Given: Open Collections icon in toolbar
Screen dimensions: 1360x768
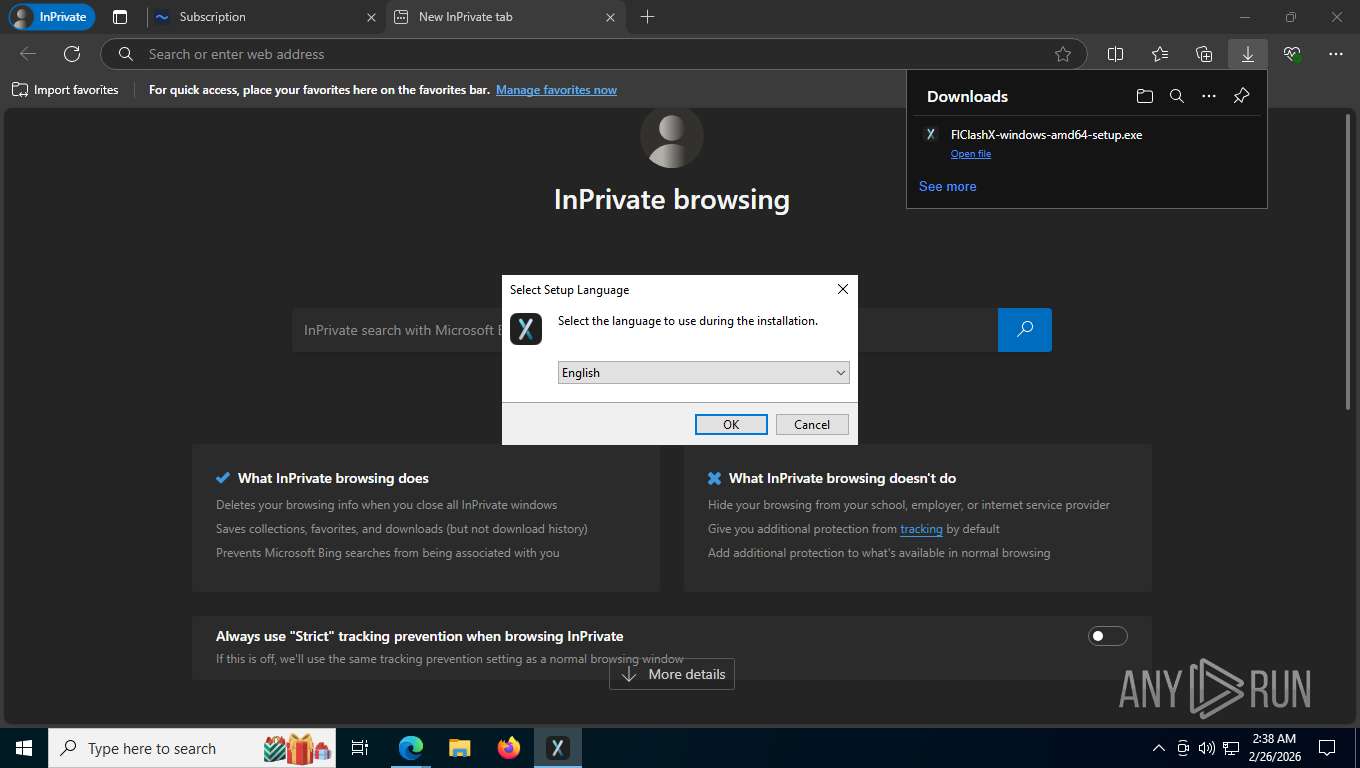Looking at the screenshot, I should [1204, 54].
